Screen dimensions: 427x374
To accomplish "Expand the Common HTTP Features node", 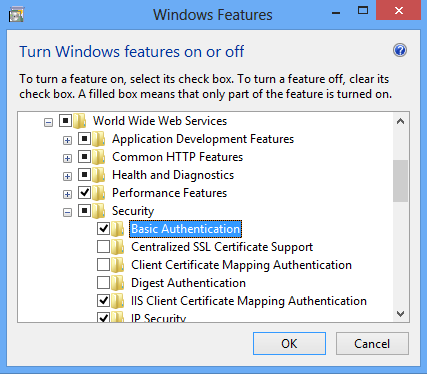I will click(67, 159).
